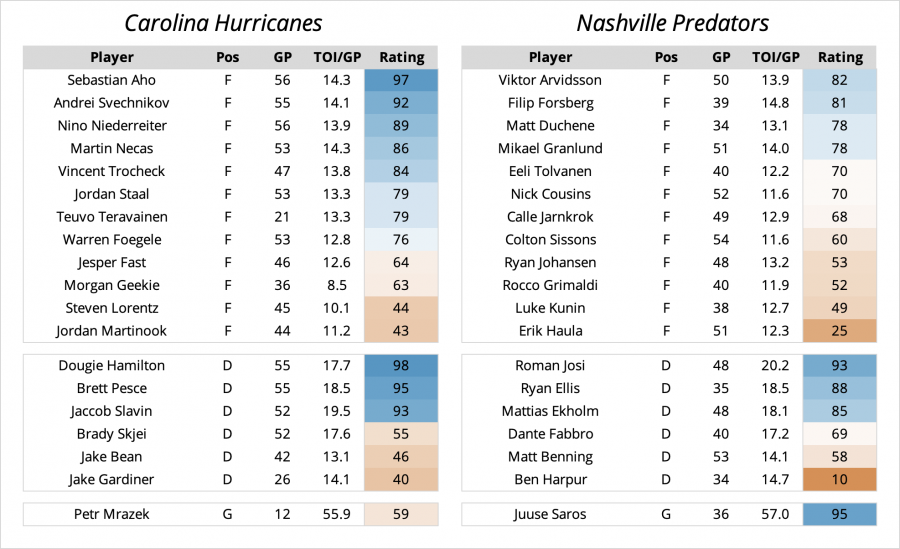Click Jaccob Slavin's 19.5 TOI/GP value
The image size is (900, 549).
point(337,411)
